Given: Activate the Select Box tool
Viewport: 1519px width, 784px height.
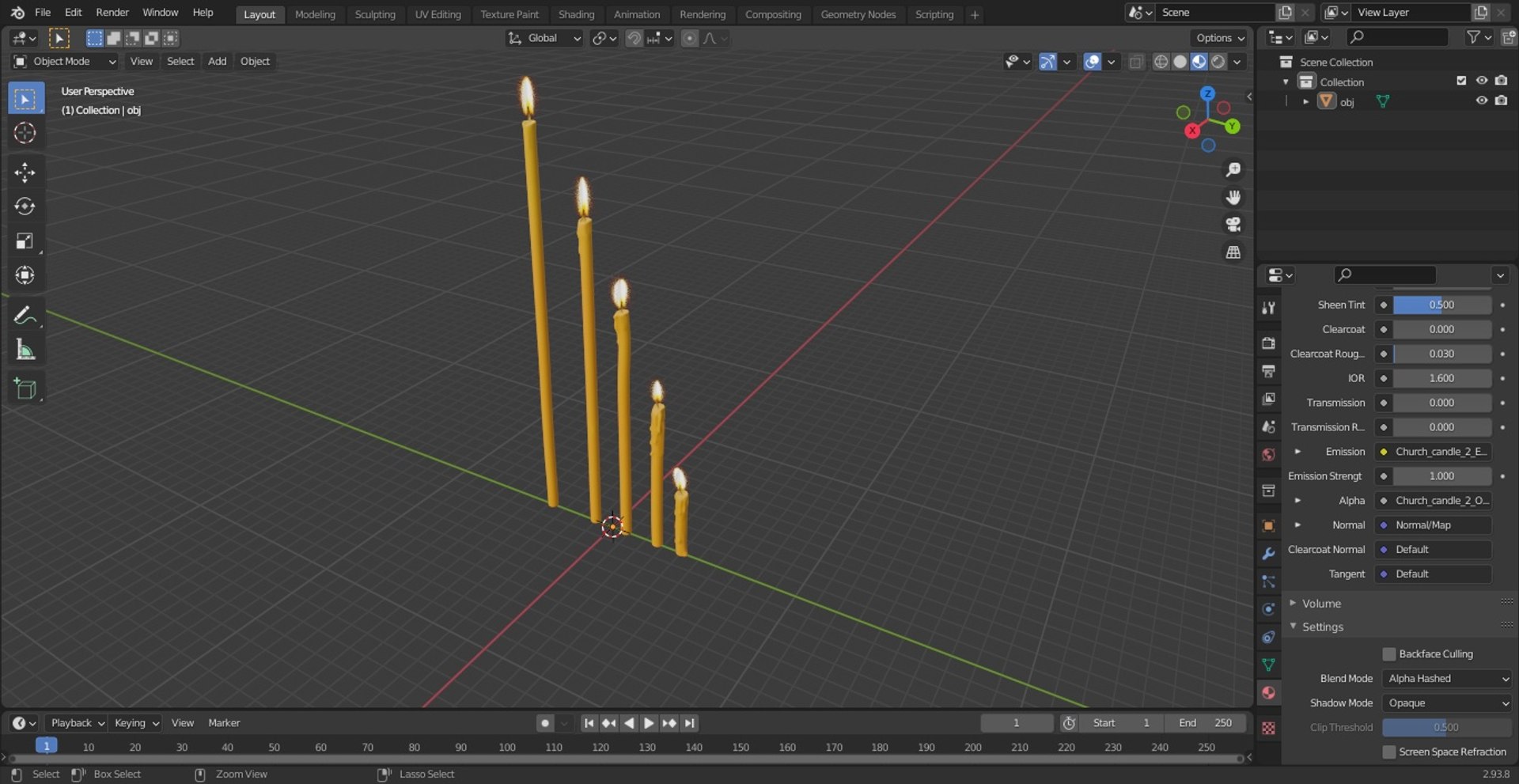Looking at the screenshot, I should (25, 99).
